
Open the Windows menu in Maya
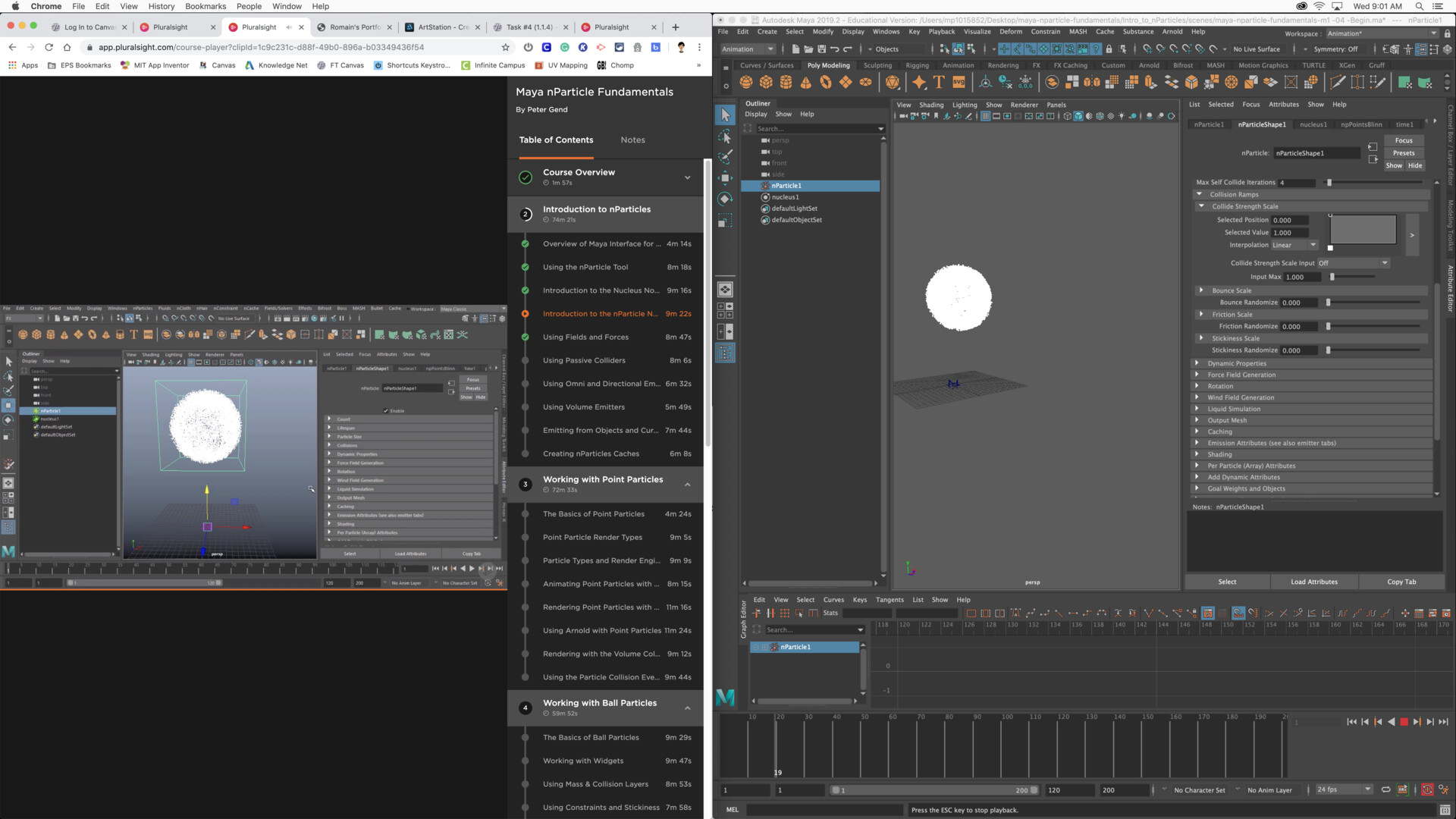(885, 32)
